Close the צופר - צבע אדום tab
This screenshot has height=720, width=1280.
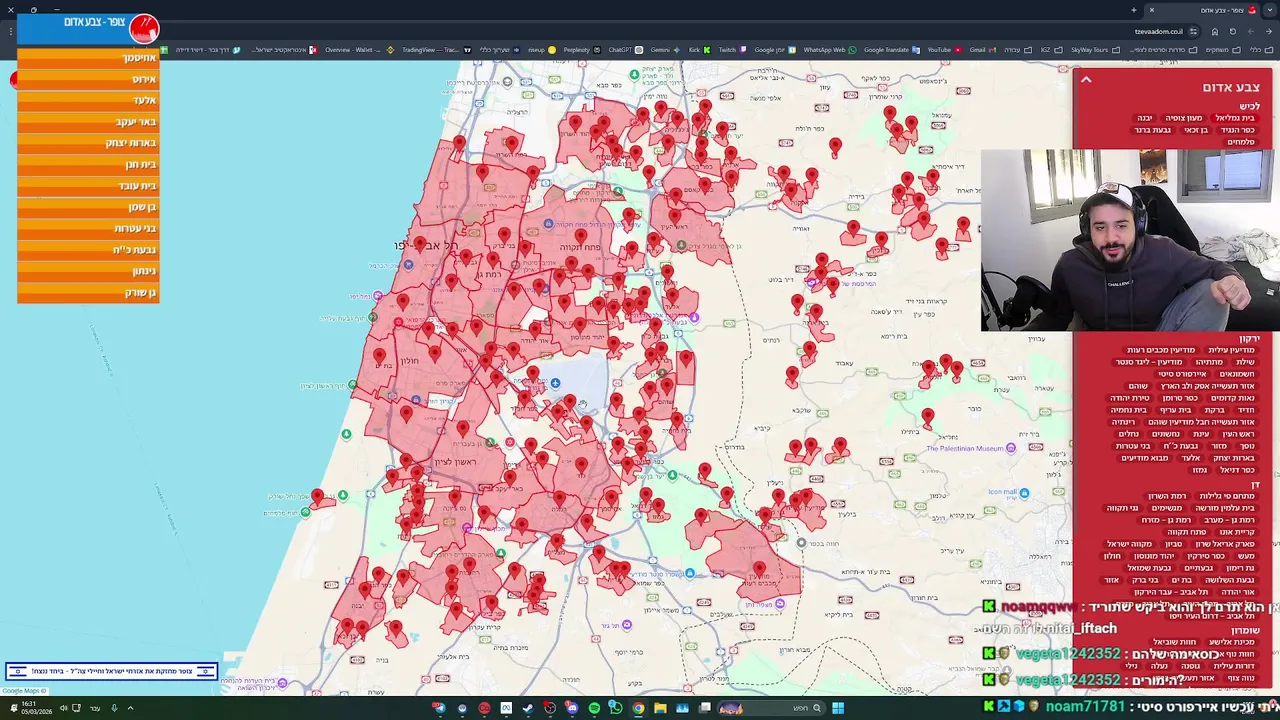pyautogui.click(x=1151, y=10)
